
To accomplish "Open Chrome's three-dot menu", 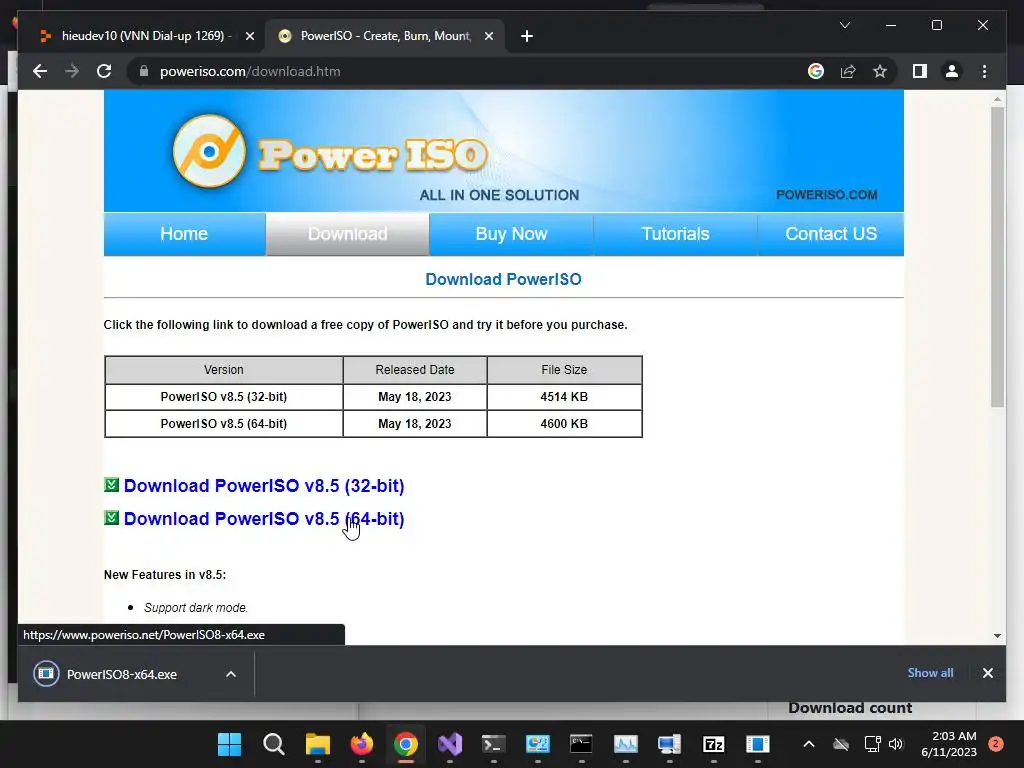I will tap(984, 71).
